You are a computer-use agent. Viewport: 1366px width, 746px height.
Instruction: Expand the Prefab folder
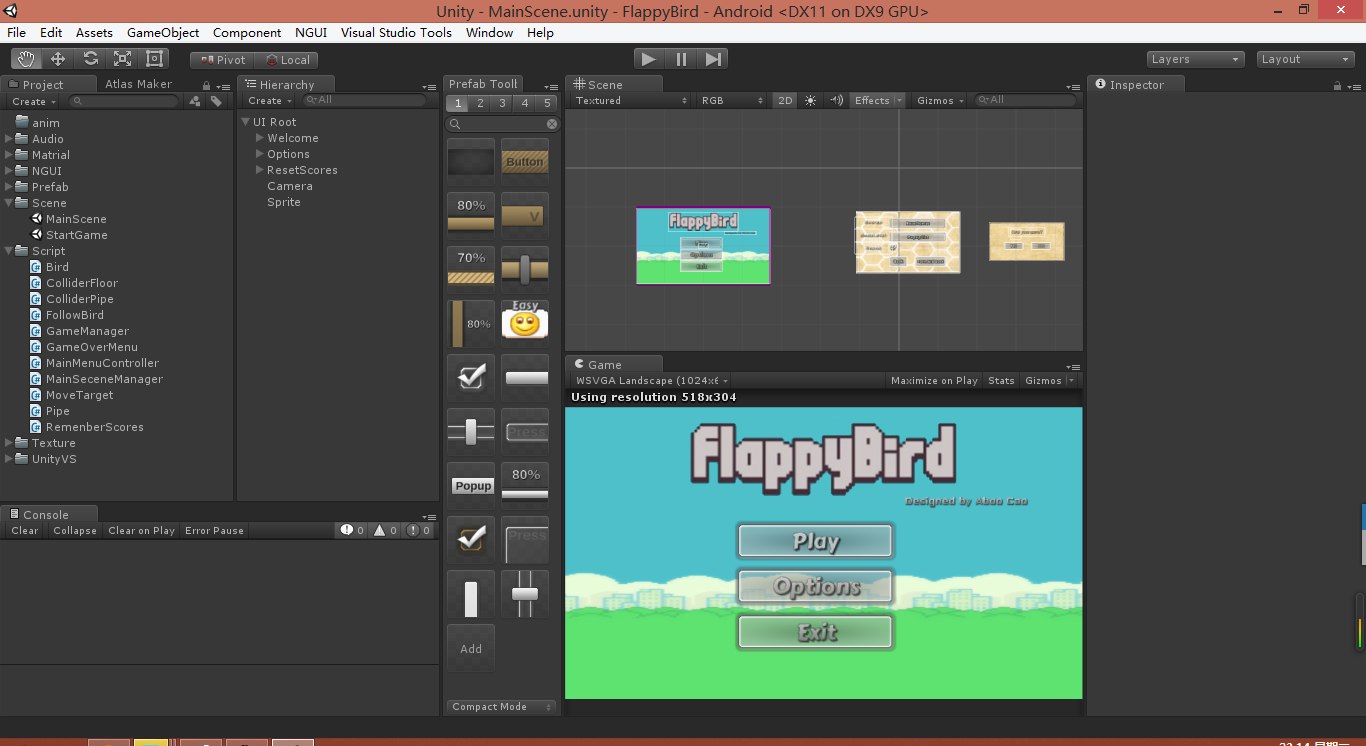pyautogui.click(x=9, y=187)
